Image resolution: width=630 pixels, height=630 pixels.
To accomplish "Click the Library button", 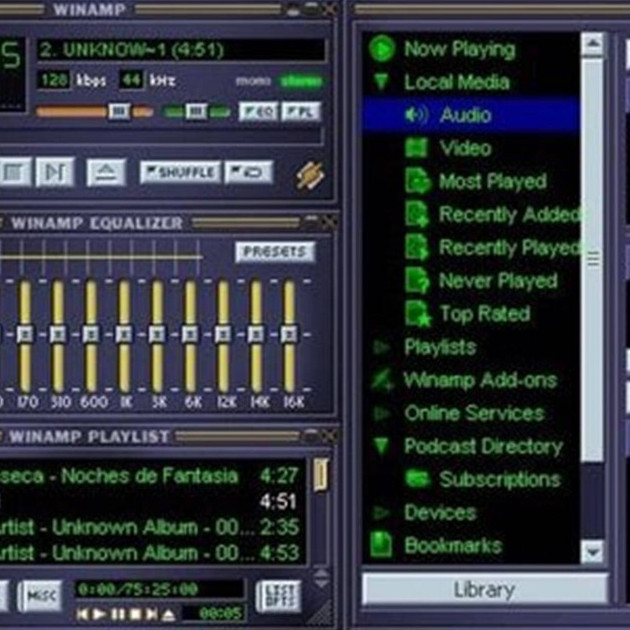I will point(485,589).
